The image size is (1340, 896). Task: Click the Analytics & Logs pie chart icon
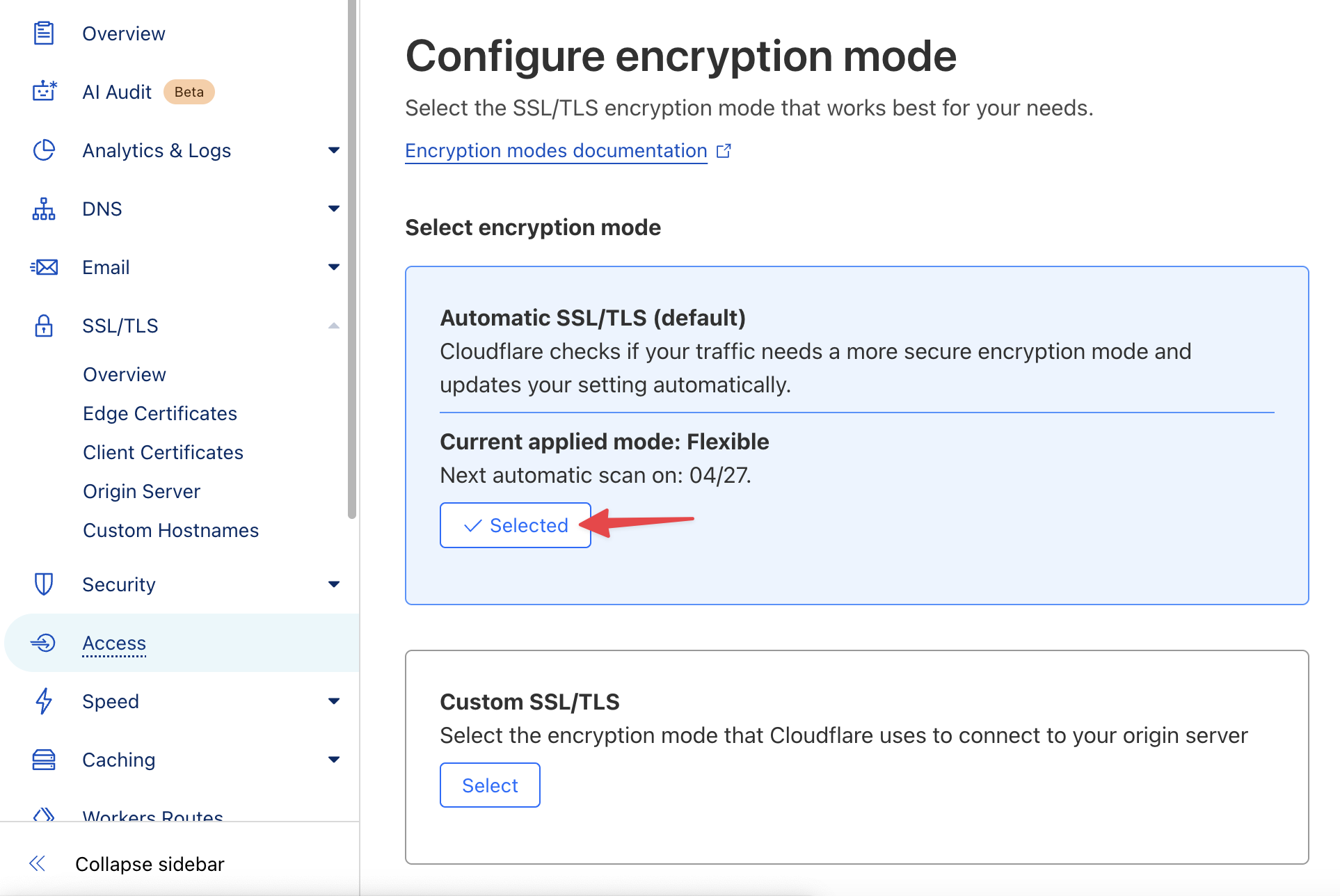pyautogui.click(x=44, y=150)
